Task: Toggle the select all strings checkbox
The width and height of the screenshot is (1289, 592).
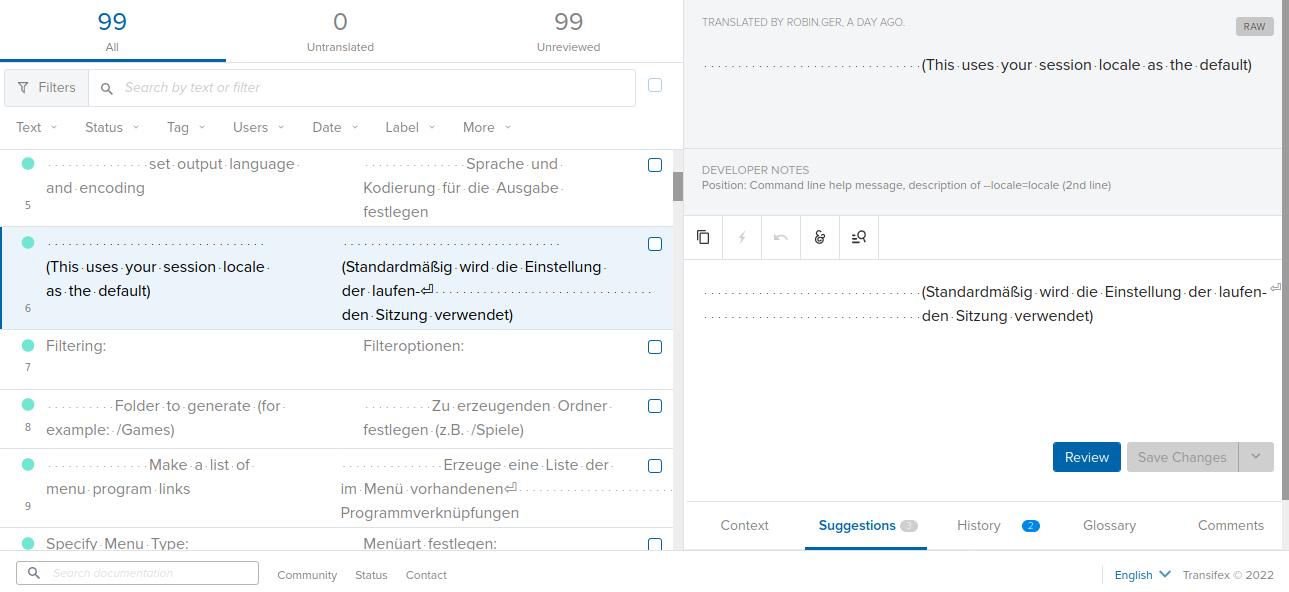Action: [x=655, y=85]
